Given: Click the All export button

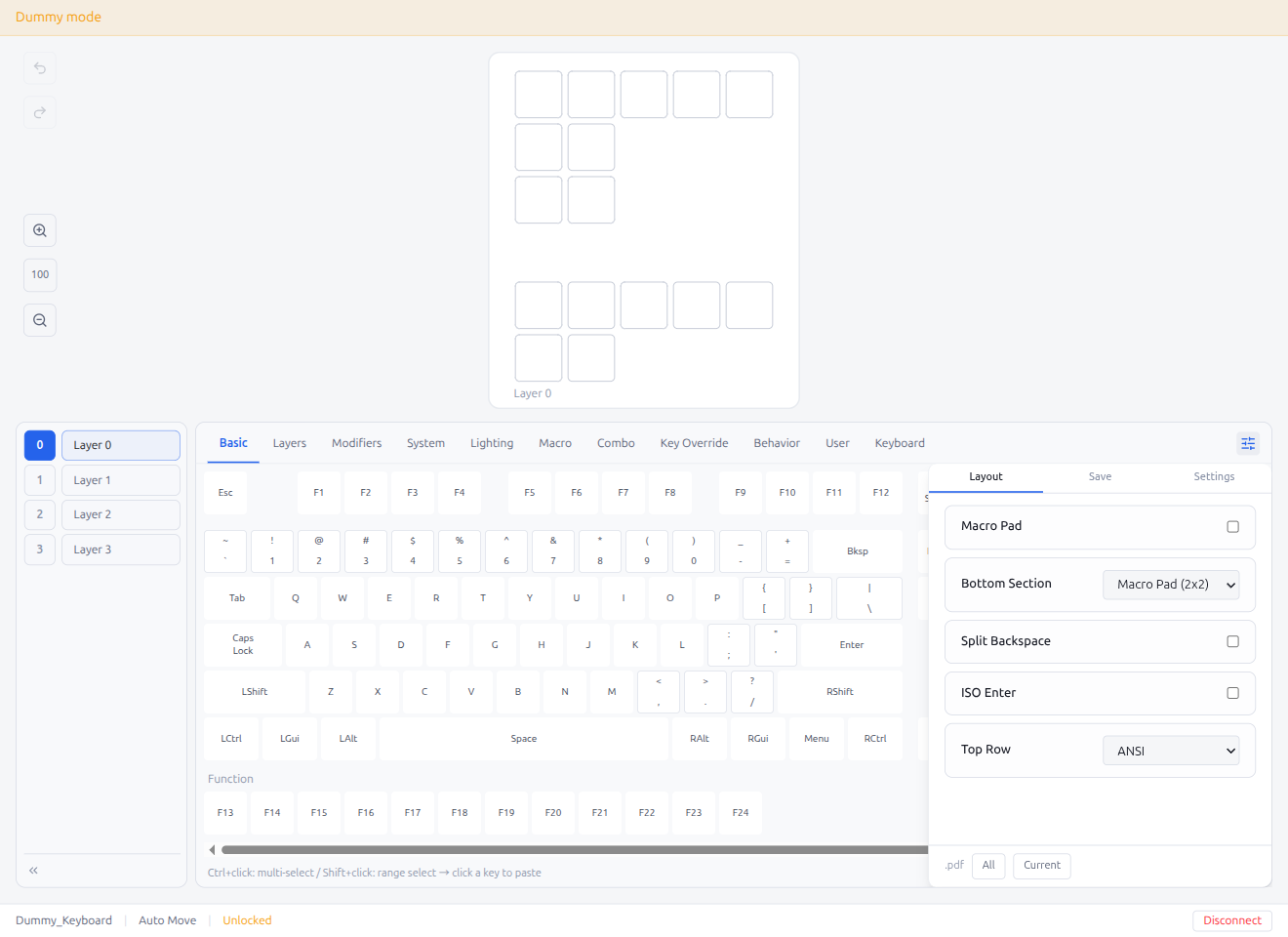Looking at the screenshot, I should [x=987, y=865].
